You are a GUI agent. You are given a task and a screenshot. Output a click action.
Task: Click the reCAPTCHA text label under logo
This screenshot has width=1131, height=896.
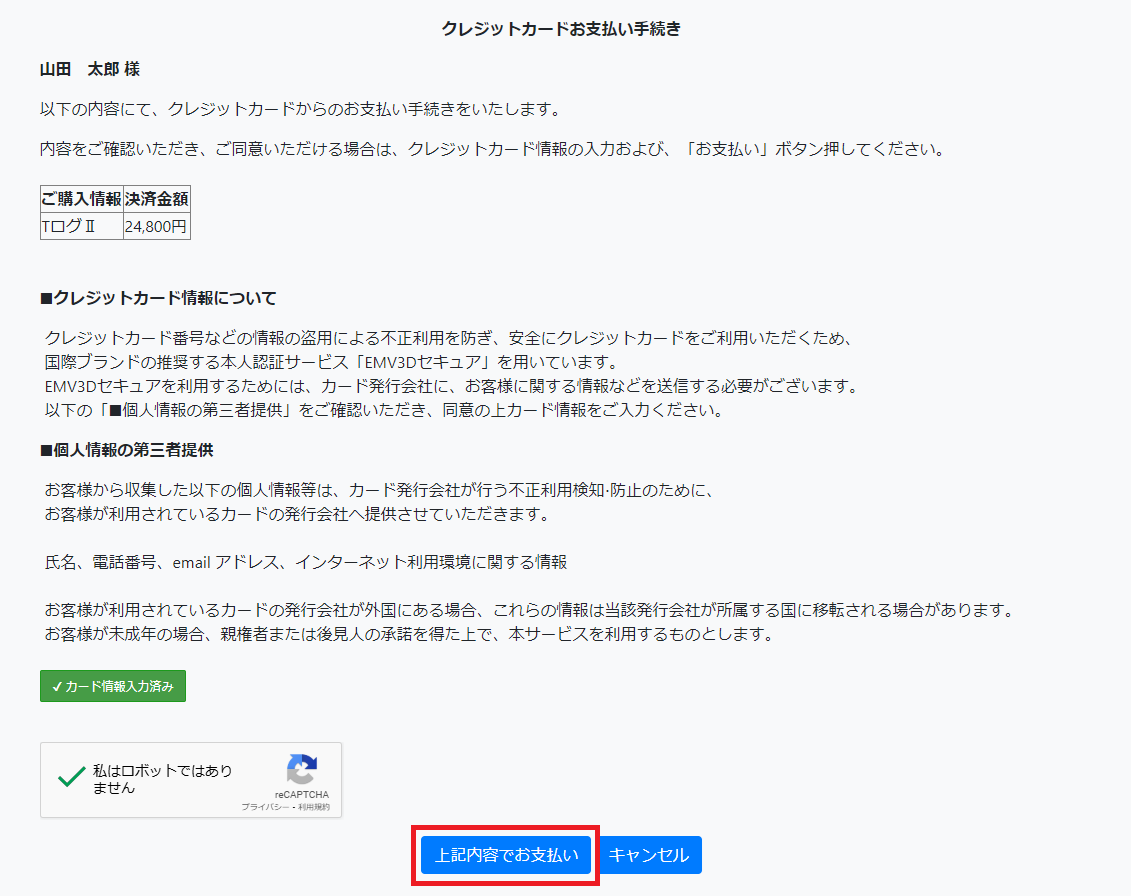point(301,794)
